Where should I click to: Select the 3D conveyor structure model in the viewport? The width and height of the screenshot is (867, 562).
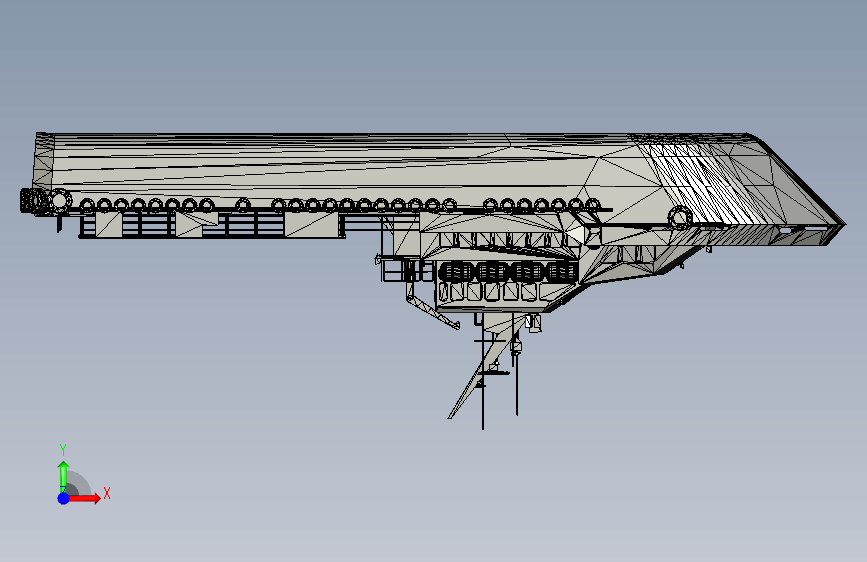[432, 281]
